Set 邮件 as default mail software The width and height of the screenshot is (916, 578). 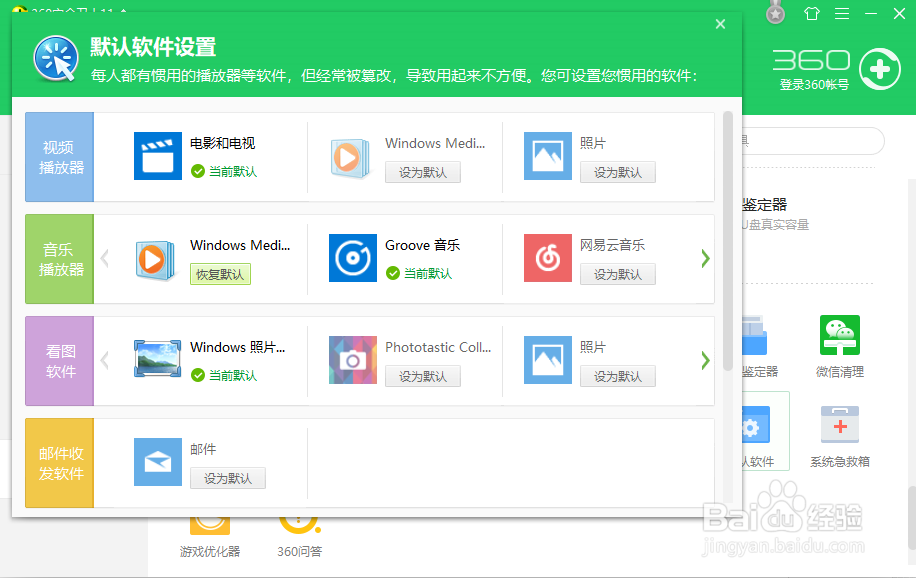click(227, 478)
